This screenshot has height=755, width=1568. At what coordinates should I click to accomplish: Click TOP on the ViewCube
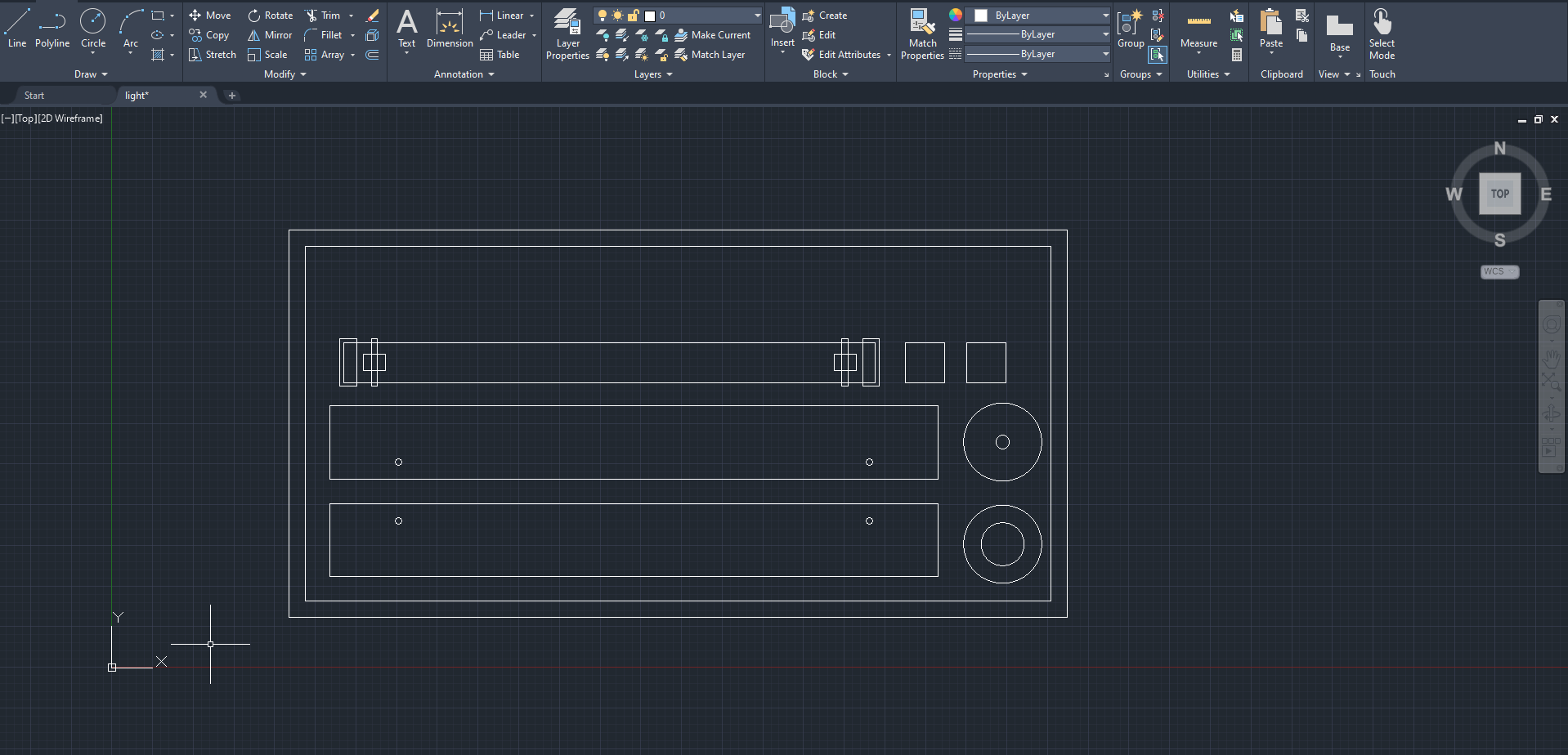[x=1499, y=194]
